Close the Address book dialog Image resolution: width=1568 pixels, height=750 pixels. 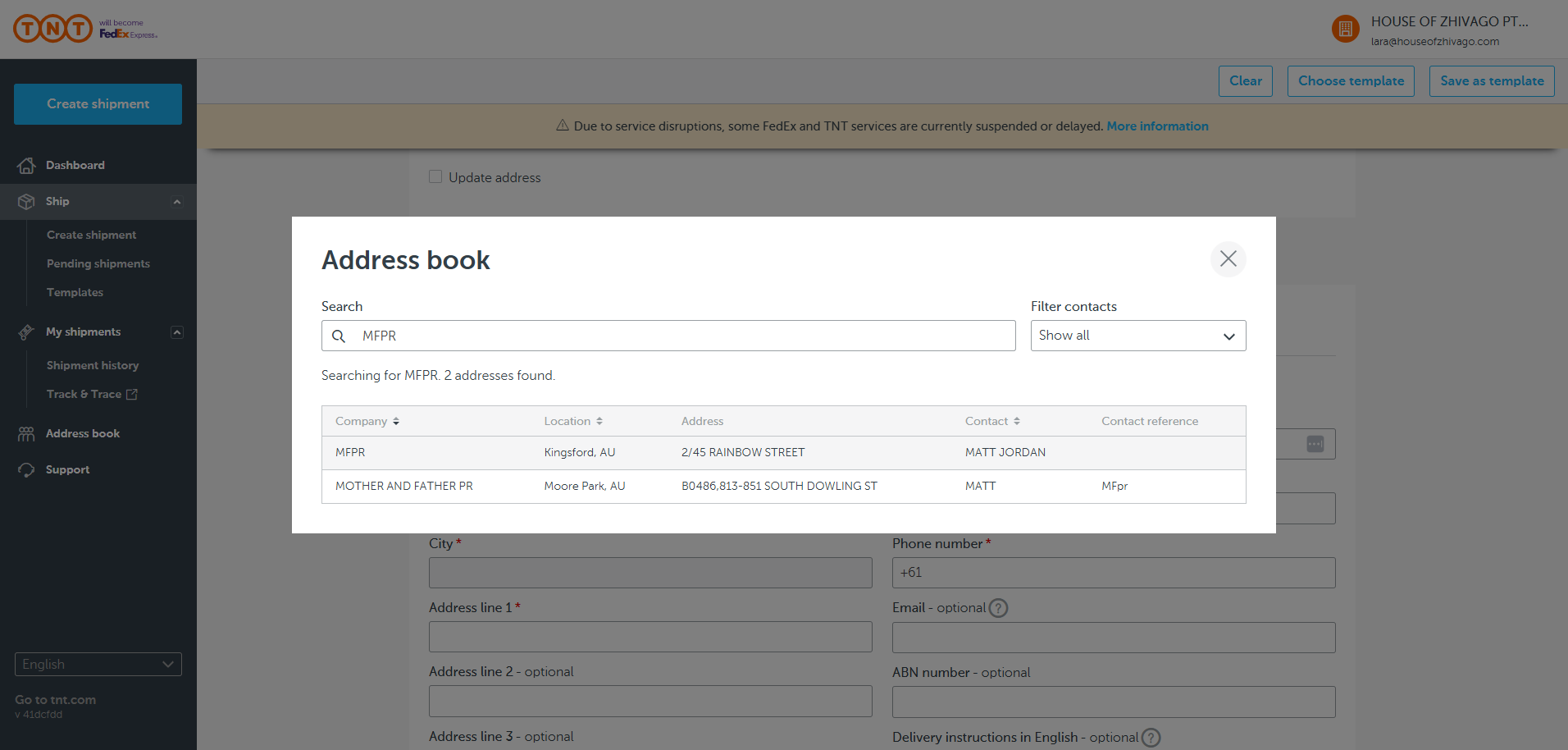coord(1228,259)
